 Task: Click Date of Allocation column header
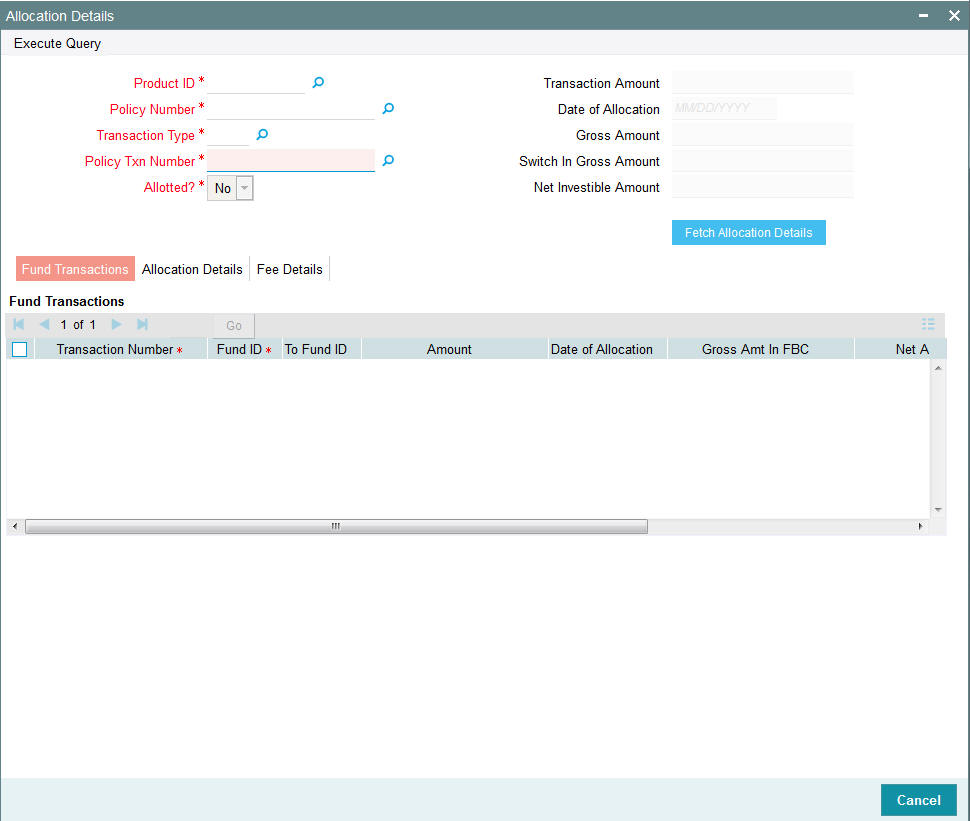pyautogui.click(x=607, y=350)
